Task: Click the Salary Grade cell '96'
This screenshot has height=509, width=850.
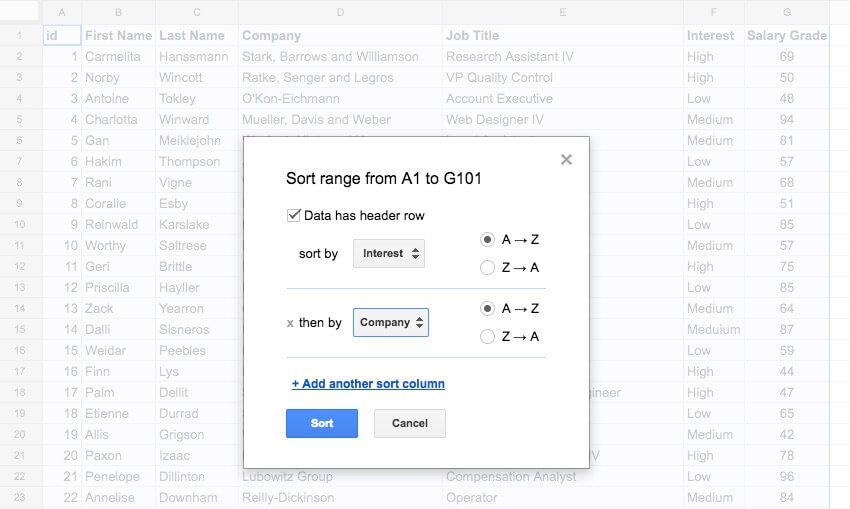Action: coord(787,476)
